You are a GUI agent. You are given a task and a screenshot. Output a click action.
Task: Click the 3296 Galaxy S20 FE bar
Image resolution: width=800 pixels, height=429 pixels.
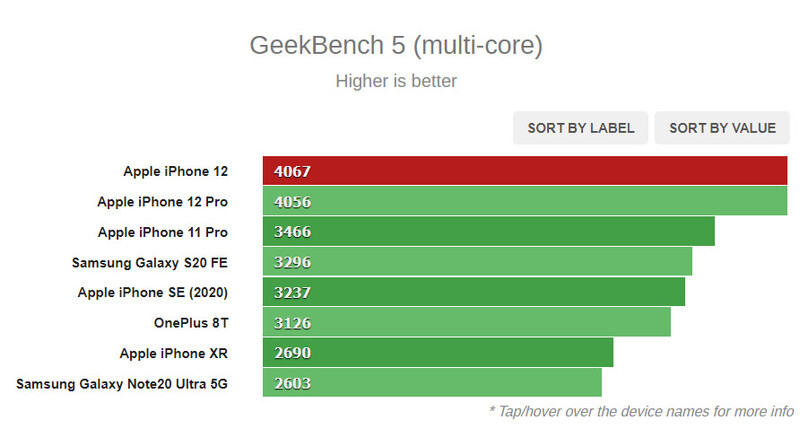tap(477, 262)
